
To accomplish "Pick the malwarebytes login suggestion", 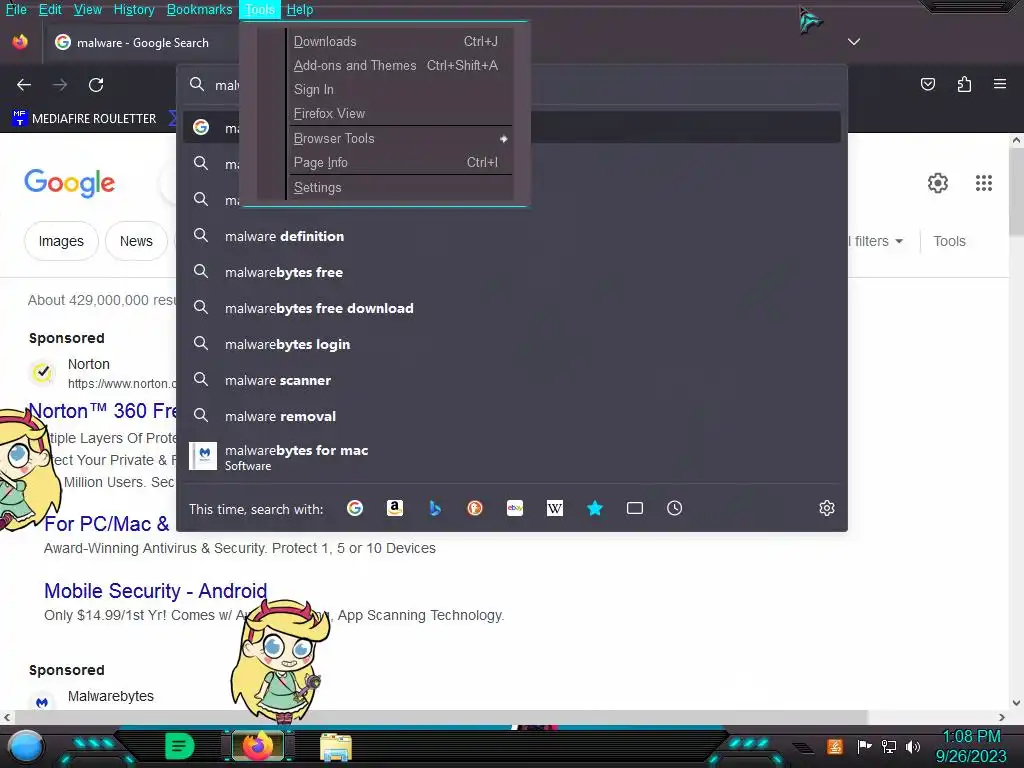I will tap(511, 344).
